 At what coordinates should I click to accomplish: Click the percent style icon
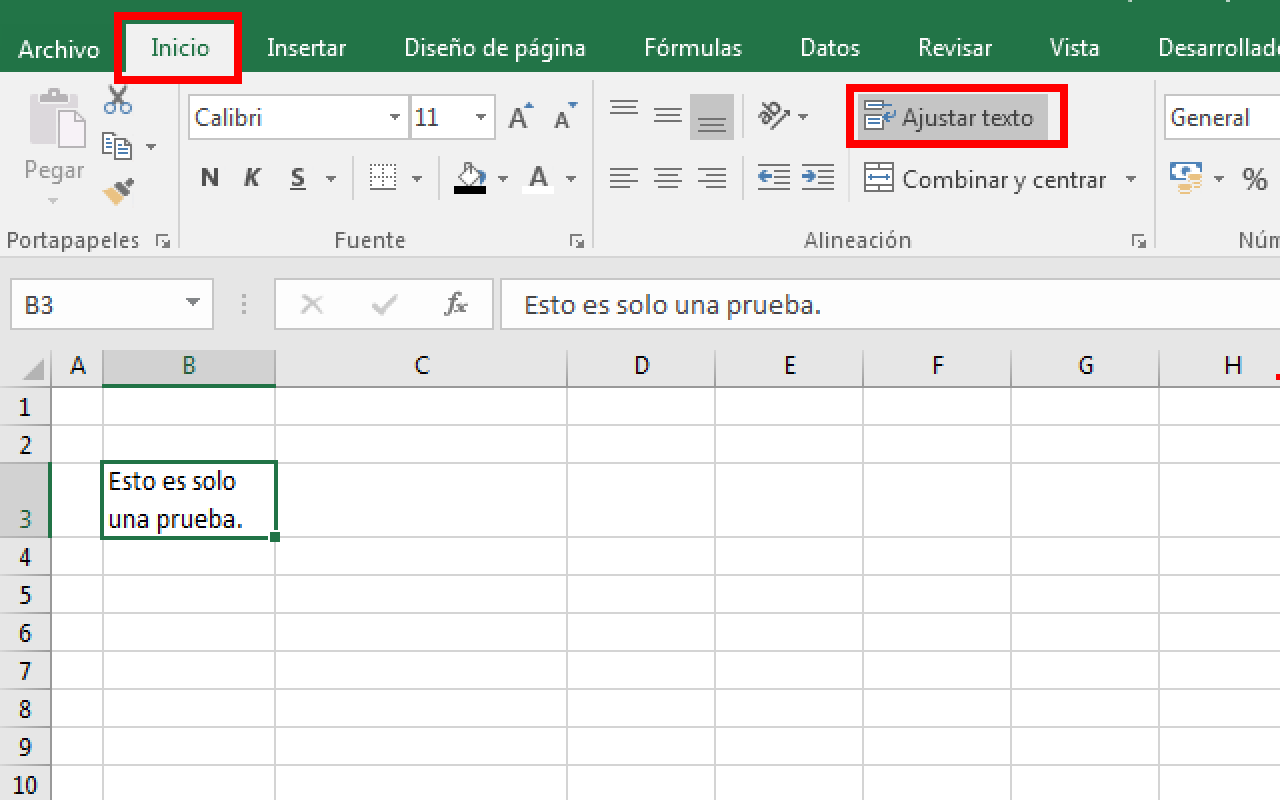click(1255, 178)
